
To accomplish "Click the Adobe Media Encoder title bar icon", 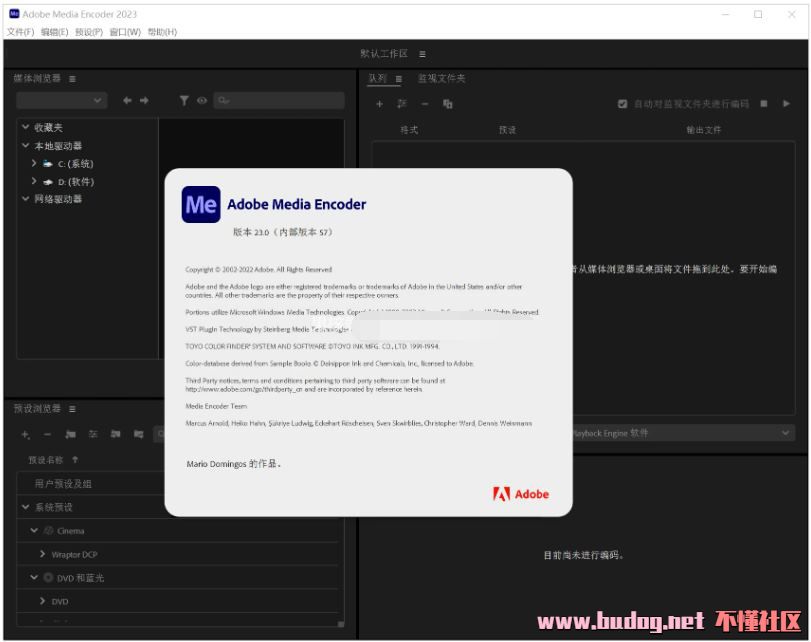I will 14,14.
